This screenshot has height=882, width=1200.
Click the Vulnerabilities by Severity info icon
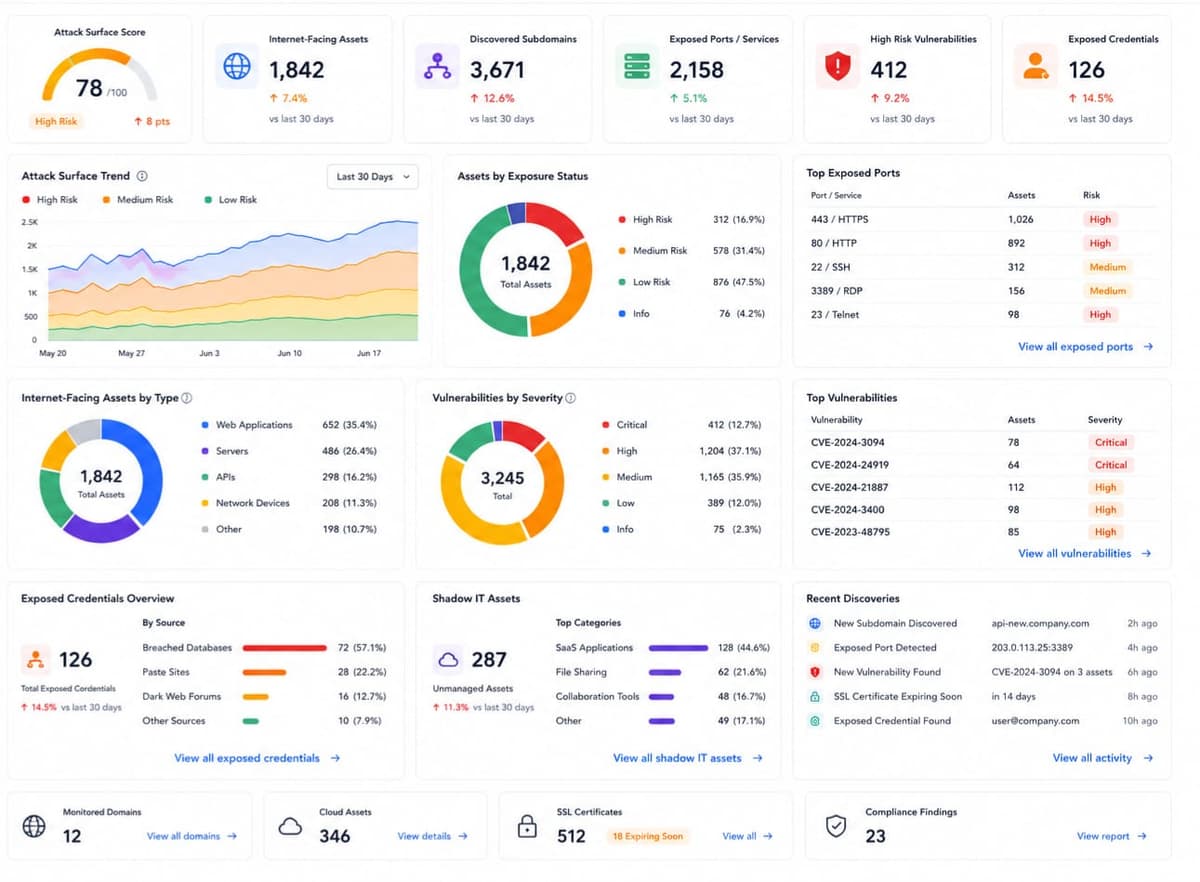(571, 398)
